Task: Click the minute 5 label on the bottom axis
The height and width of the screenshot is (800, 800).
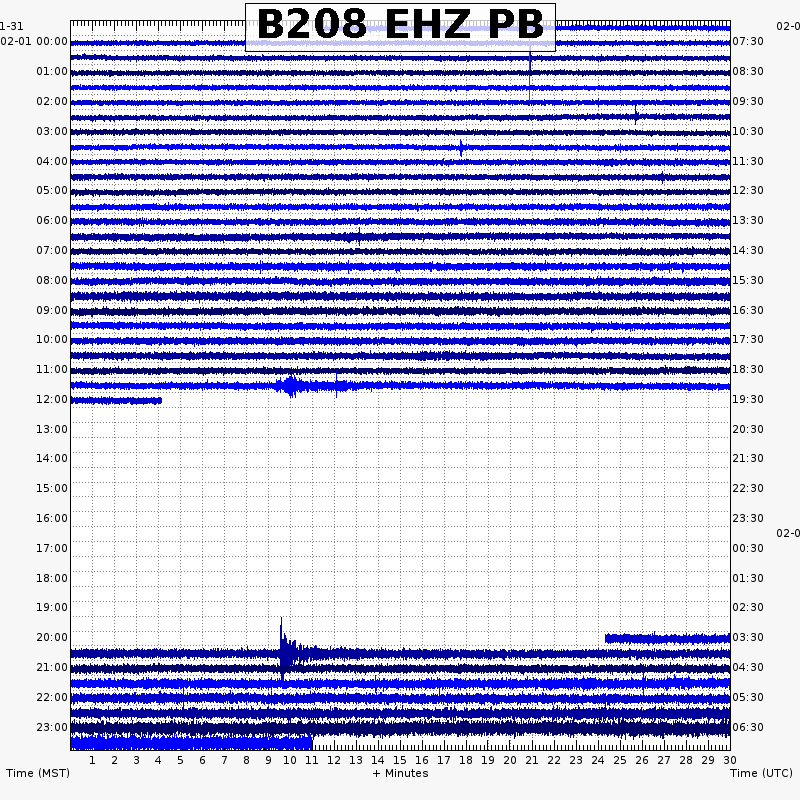Action: 180,760
